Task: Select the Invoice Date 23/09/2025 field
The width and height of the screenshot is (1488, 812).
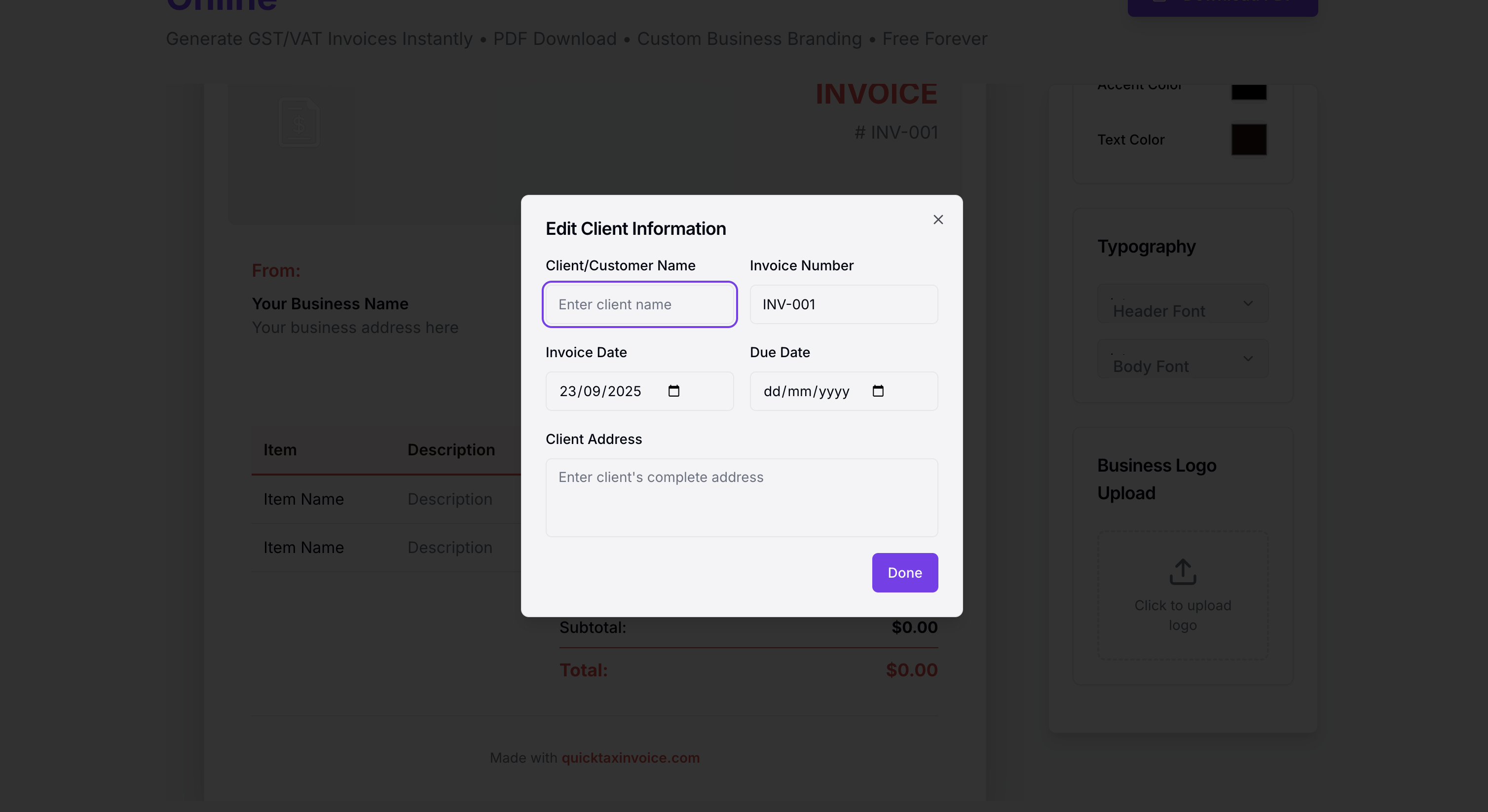Action: 639,391
